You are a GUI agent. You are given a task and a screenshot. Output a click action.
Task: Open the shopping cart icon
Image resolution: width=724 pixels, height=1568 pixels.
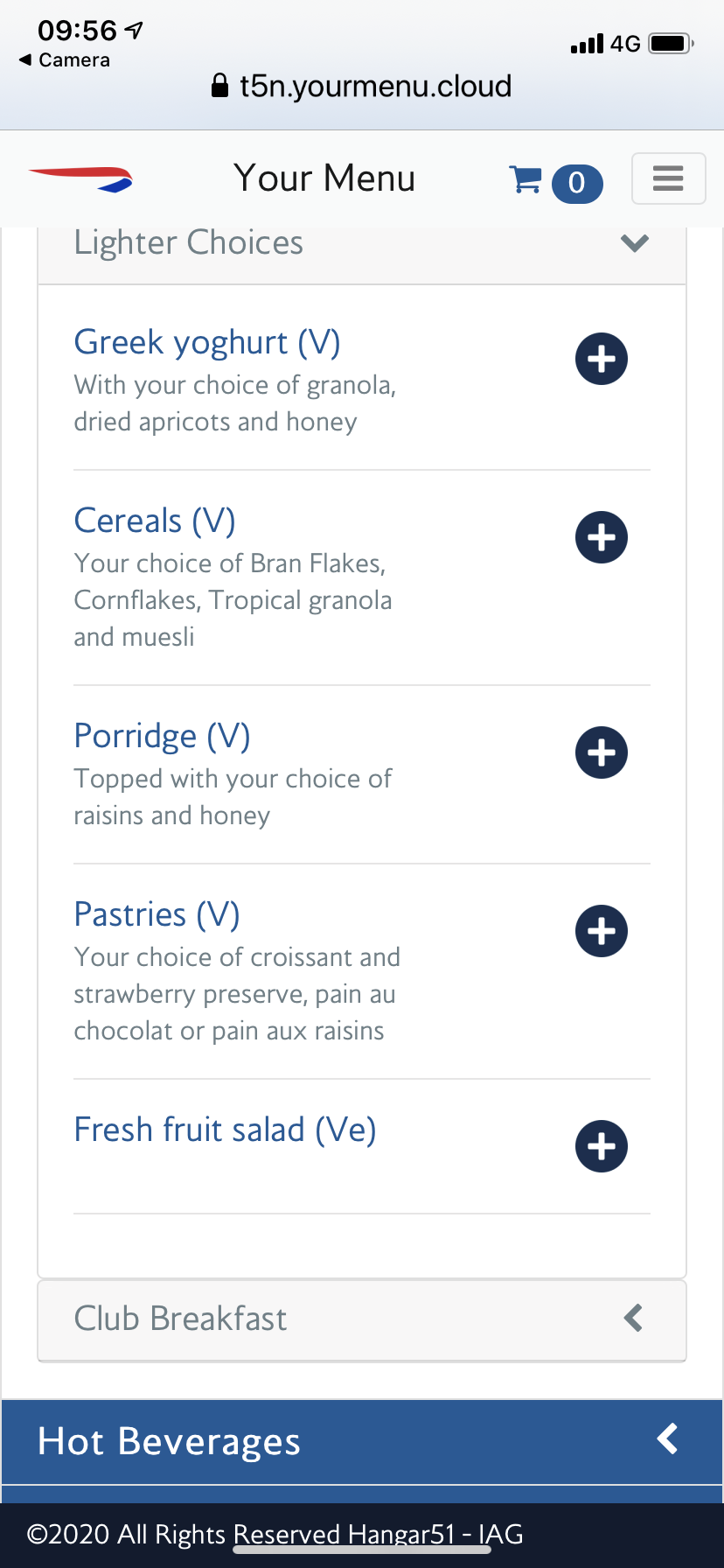tap(526, 179)
